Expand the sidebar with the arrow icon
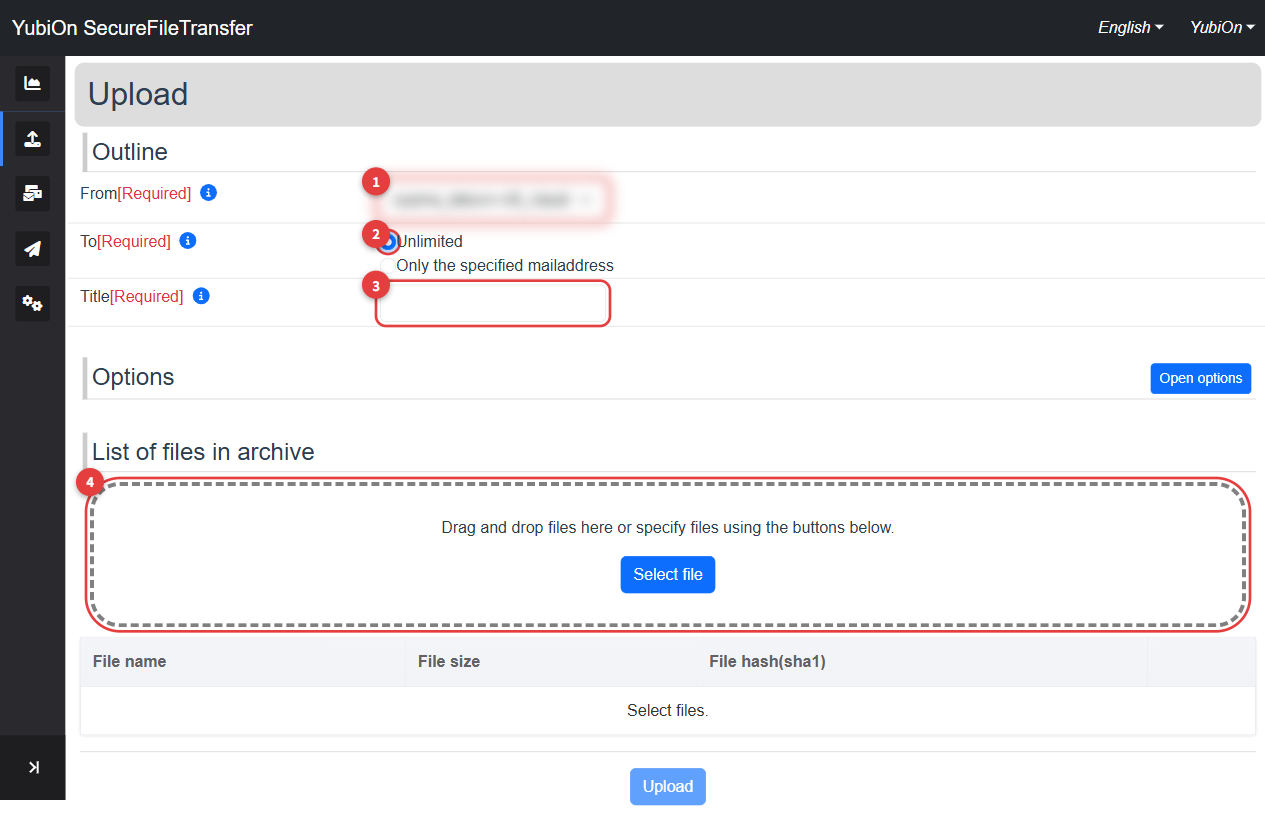 pyautogui.click(x=33, y=767)
